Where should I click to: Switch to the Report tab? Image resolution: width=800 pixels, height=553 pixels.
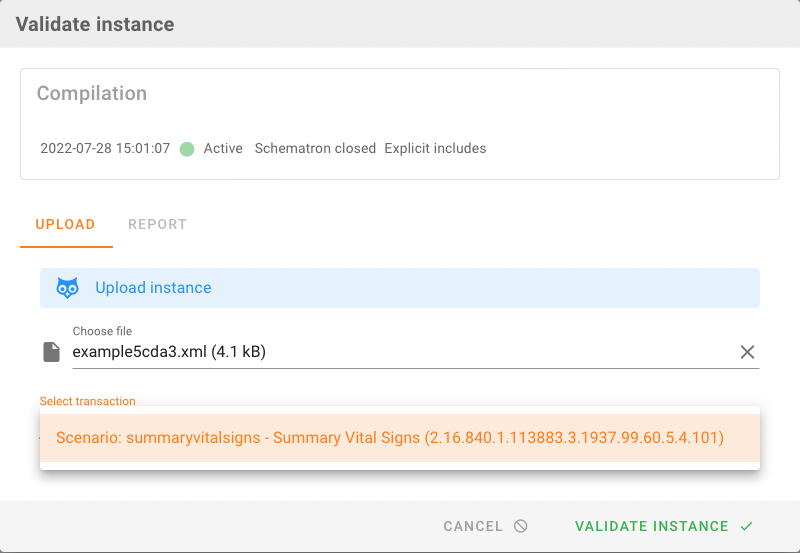pyautogui.click(x=157, y=224)
